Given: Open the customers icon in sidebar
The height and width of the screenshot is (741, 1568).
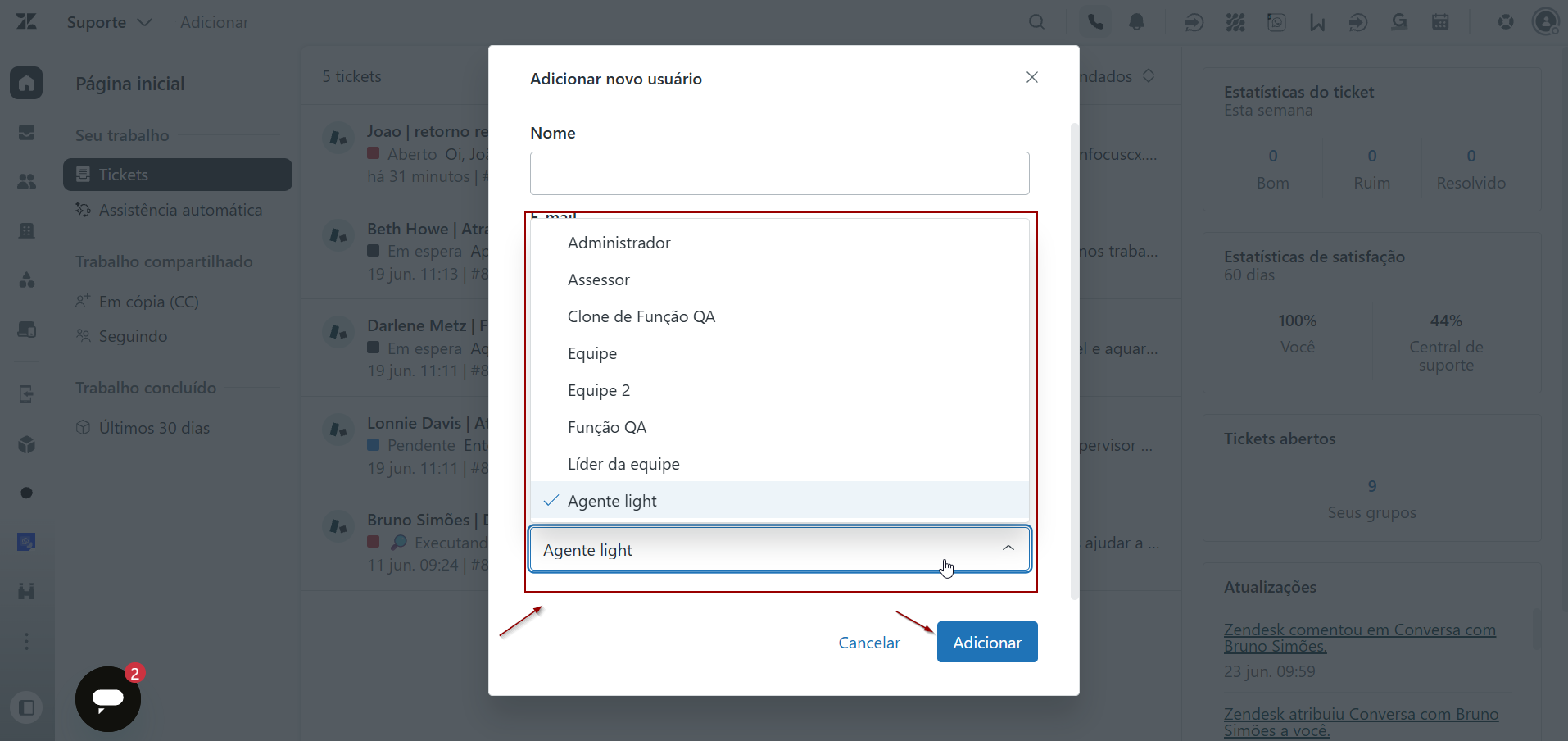Looking at the screenshot, I should tap(26, 181).
